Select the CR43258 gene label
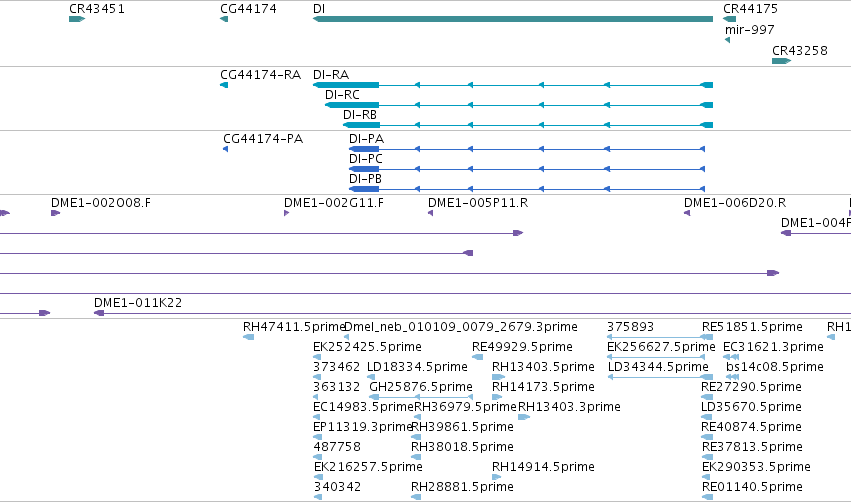This screenshot has width=851, height=502. coord(799,50)
